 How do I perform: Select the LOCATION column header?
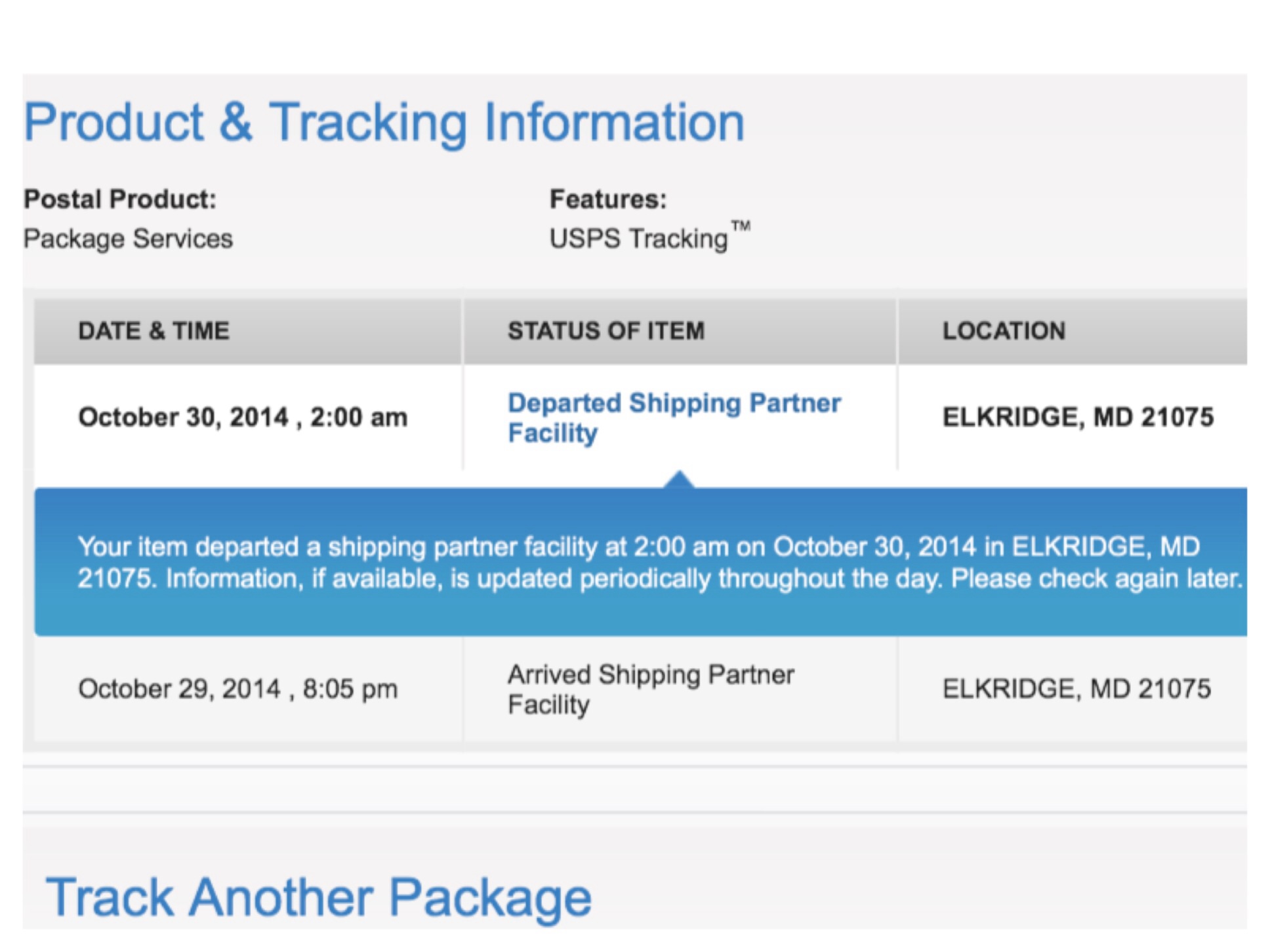(x=1004, y=331)
